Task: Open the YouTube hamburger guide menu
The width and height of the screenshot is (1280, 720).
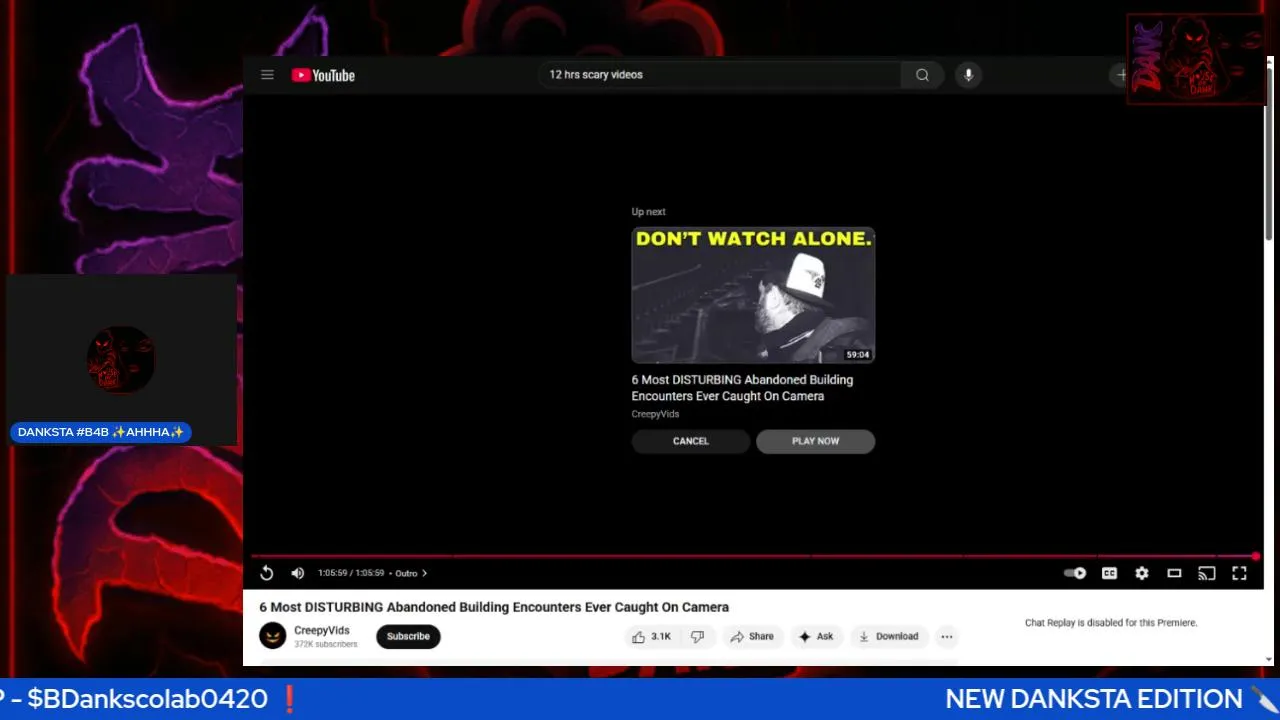Action: pos(267,75)
